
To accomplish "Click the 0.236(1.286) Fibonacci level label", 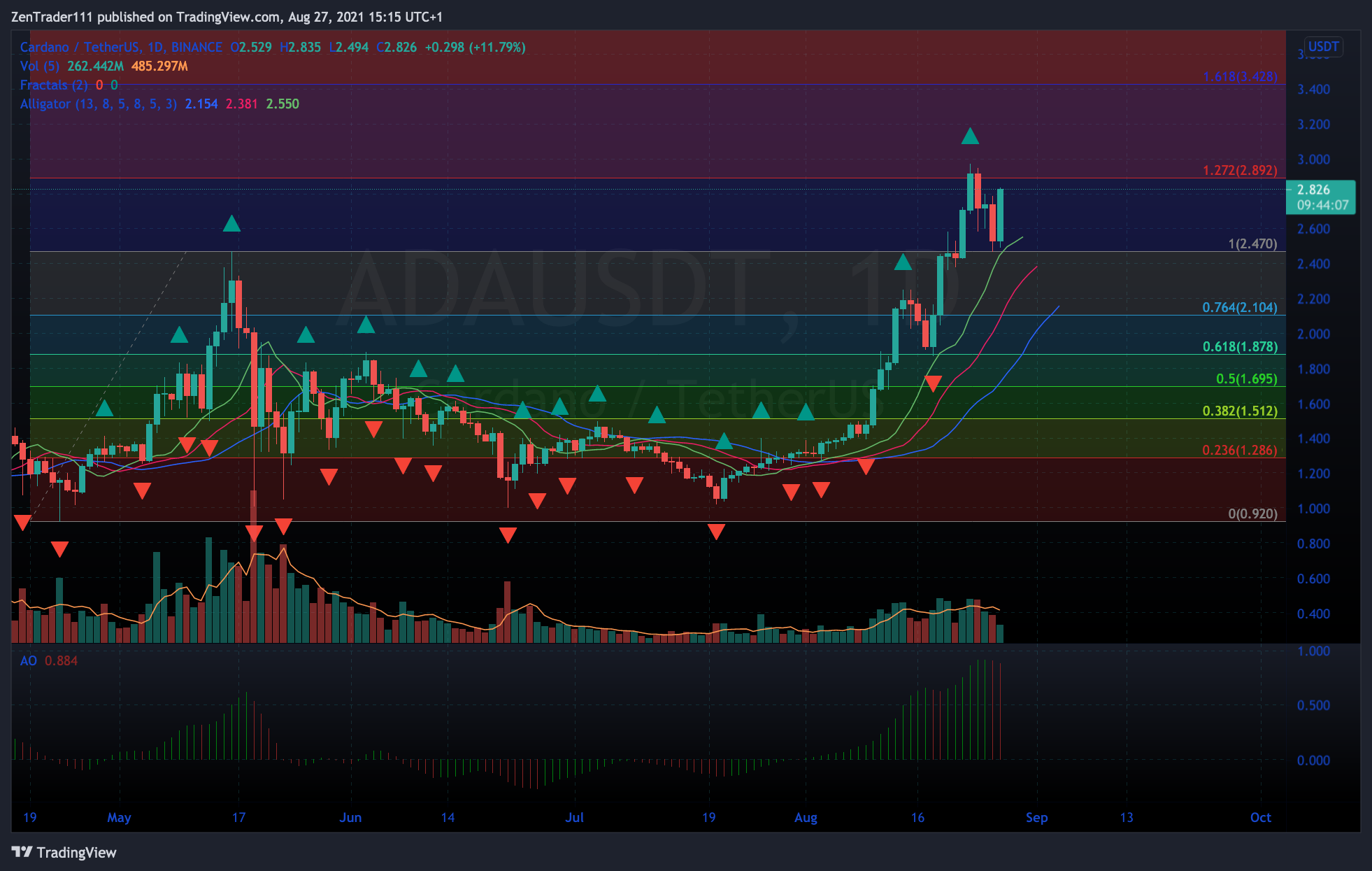I will pos(1239,450).
